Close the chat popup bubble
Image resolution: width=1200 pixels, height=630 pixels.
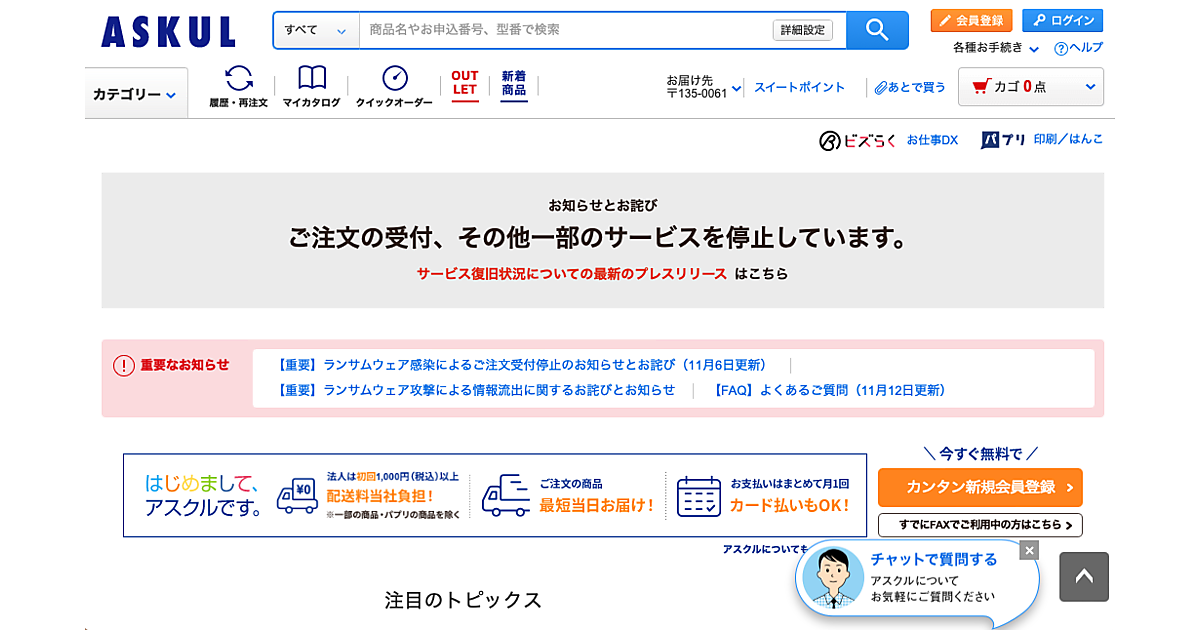(x=1030, y=550)
